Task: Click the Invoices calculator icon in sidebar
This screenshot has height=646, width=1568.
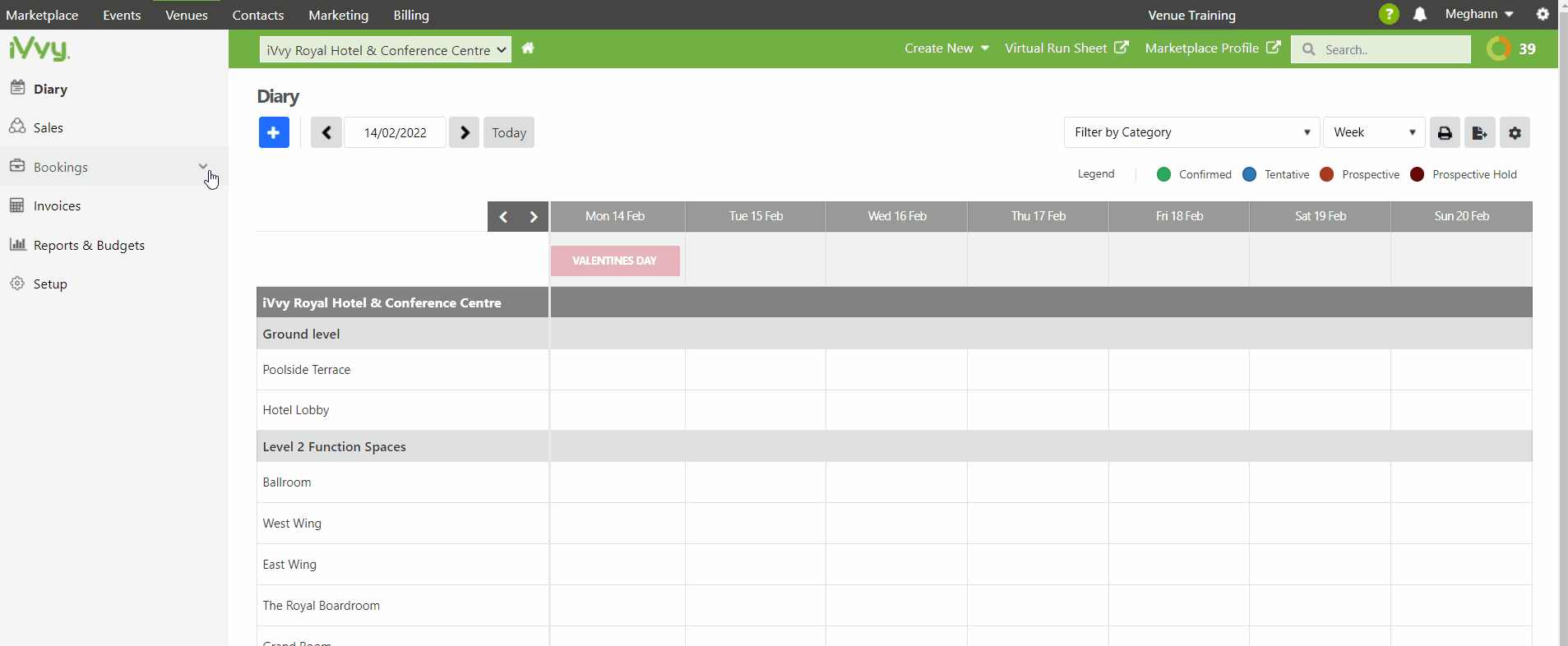Action: pos(17,205)
